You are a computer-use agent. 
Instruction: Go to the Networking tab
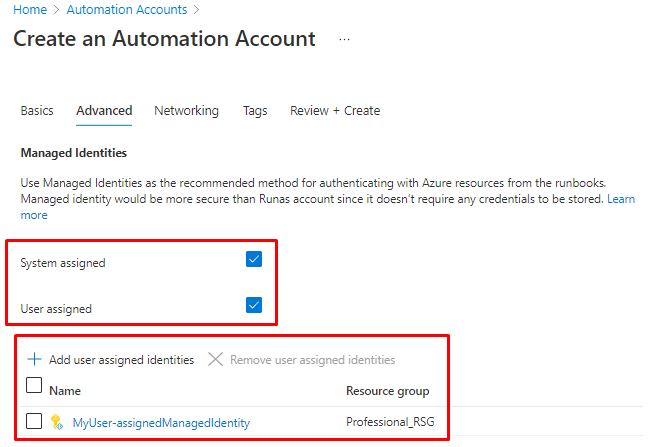[186, 111]
